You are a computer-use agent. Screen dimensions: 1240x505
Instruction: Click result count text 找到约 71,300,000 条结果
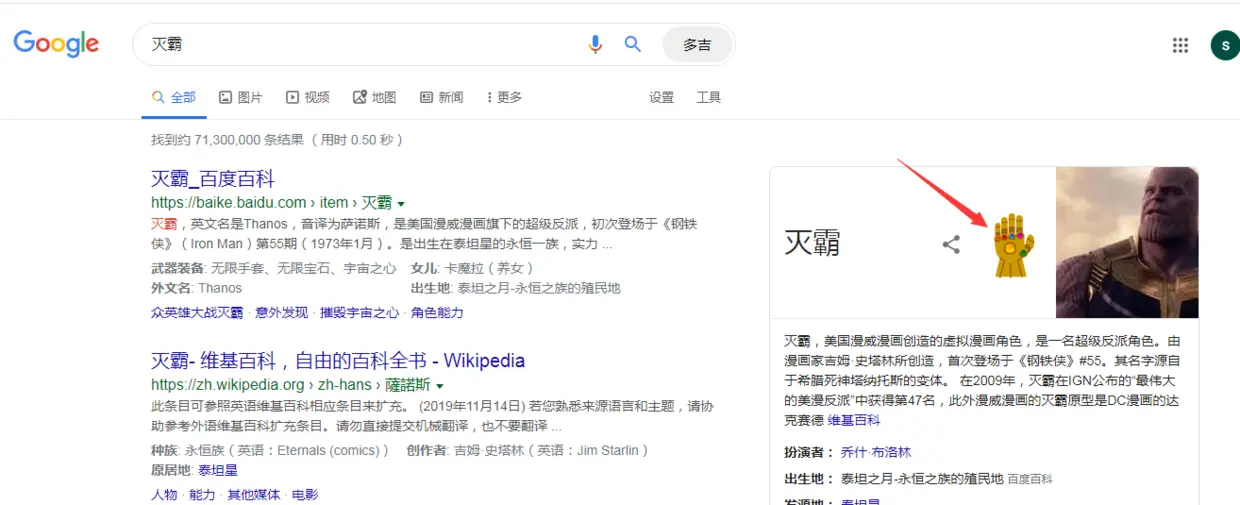coord(226,140)
